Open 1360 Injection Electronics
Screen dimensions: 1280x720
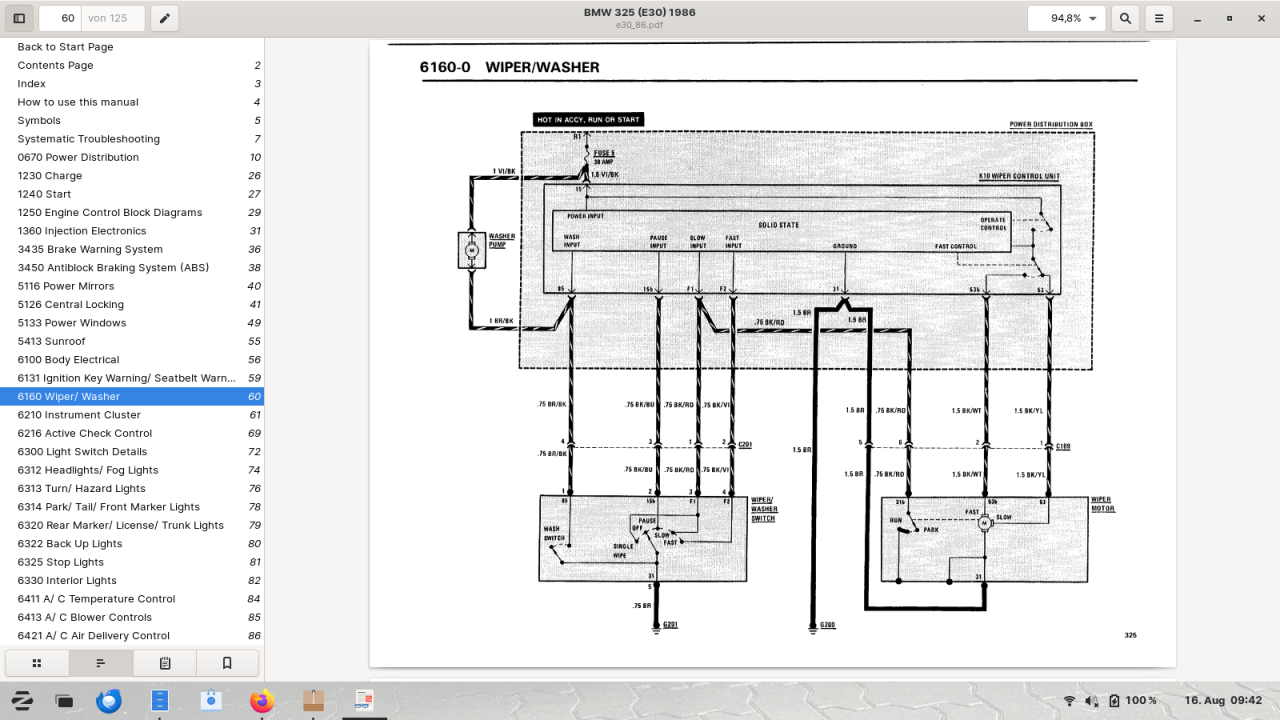tap(132, 231)
